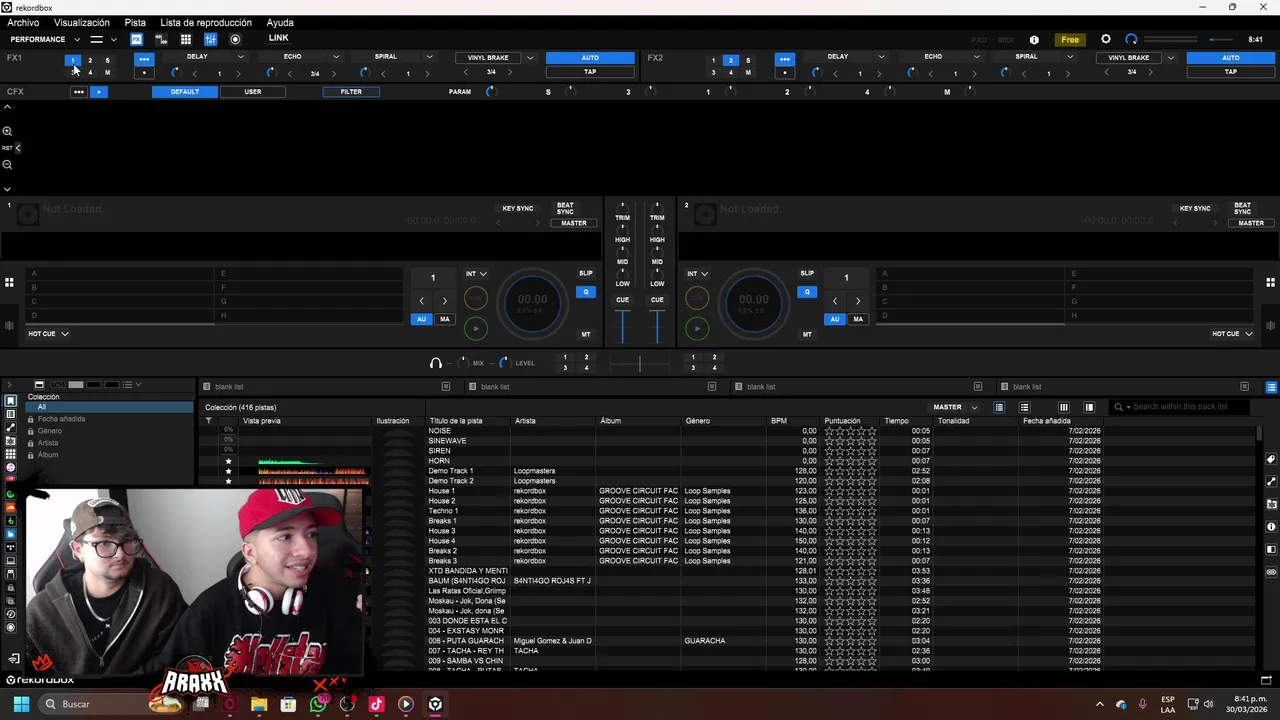Image resolution: width=1280 pixels, height=720 pixels.
Task: Open the recording panel icon
Action: 235,39
